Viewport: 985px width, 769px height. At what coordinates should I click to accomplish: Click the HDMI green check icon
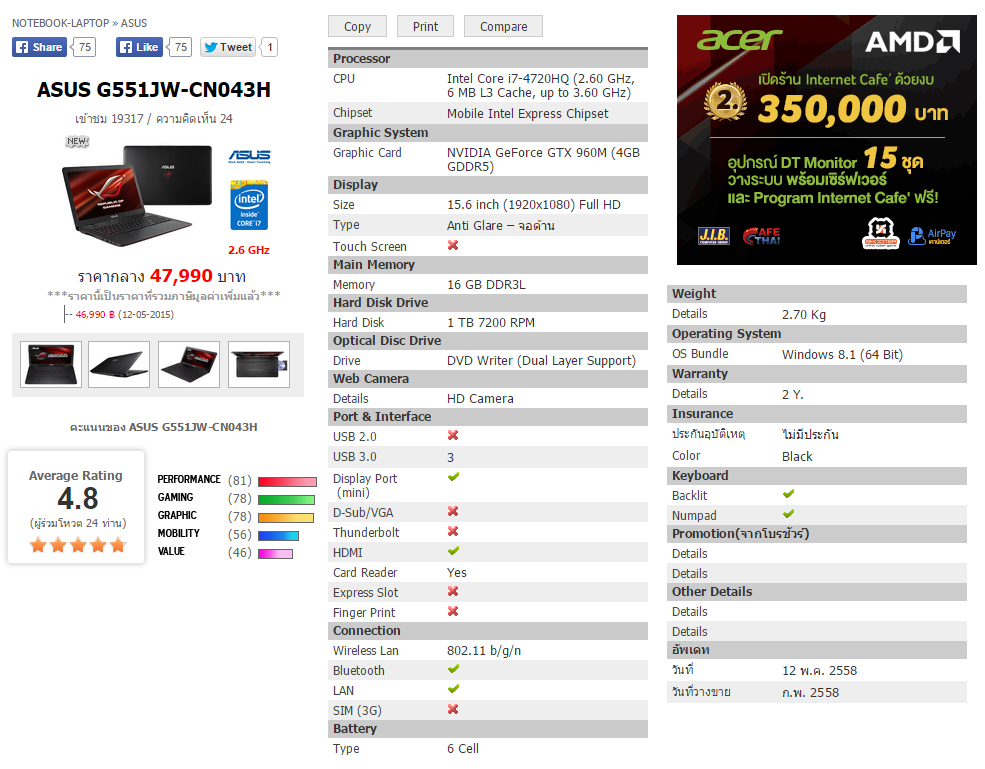tap(454, 551)
